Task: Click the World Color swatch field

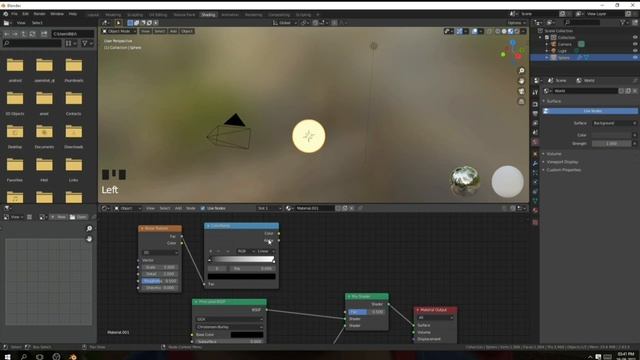Action: pyautogui.click(x=612, y=135)
